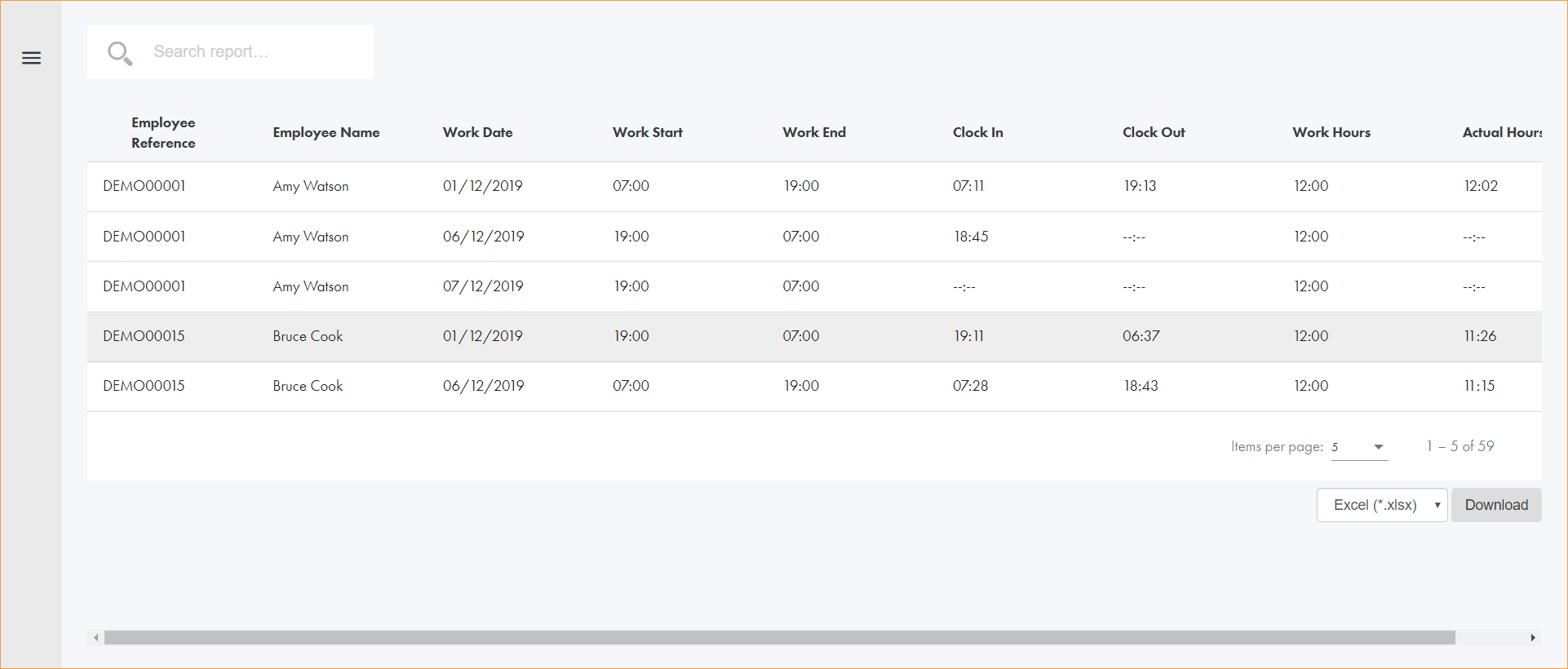The height and width of the screenshot is (669, 1568).
Task: Open the hamburger menu
Action: (31, 58)
